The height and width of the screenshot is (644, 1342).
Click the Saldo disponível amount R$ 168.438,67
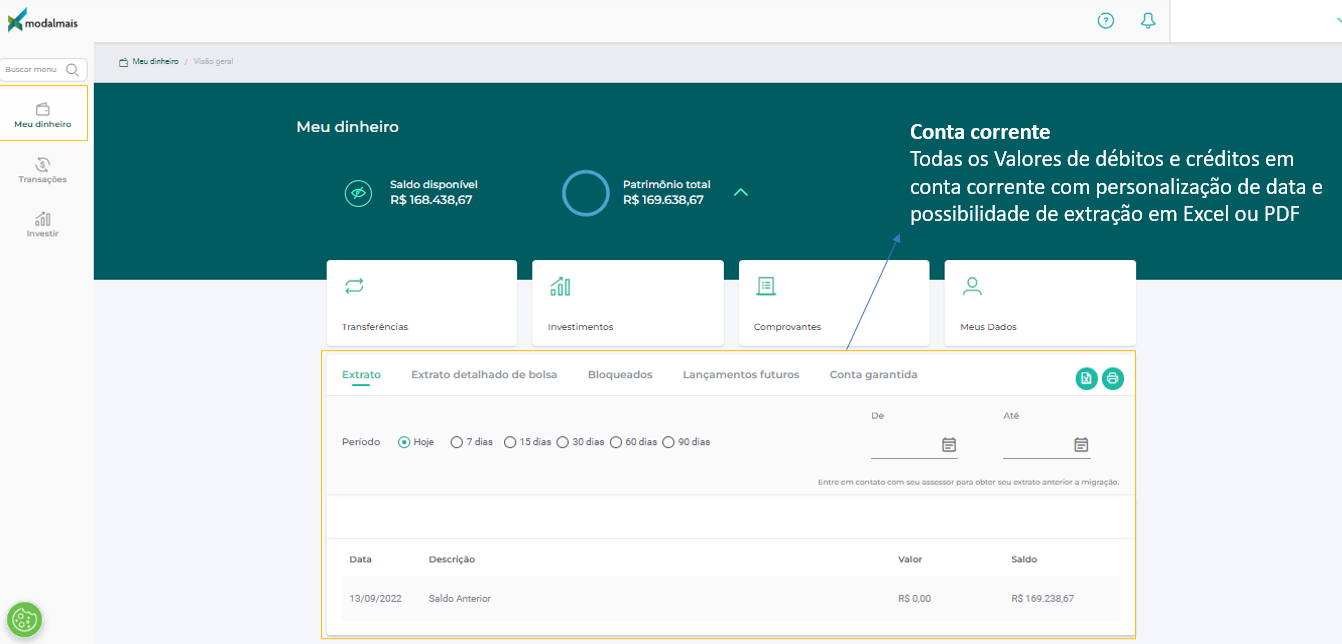click(431, 200)
